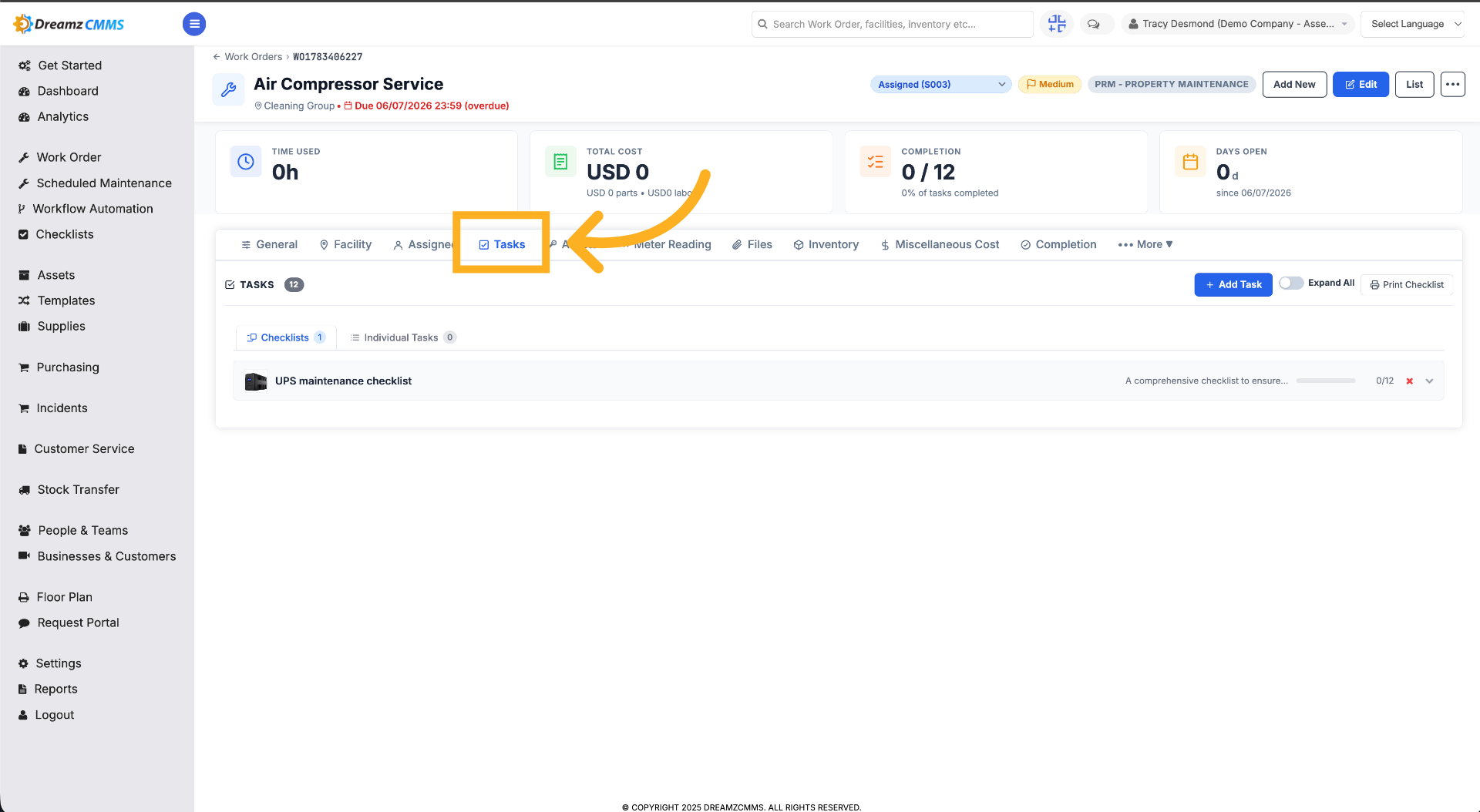
Task: Open Scheduled Maintenance from sidebar
Action: point(104,183)
